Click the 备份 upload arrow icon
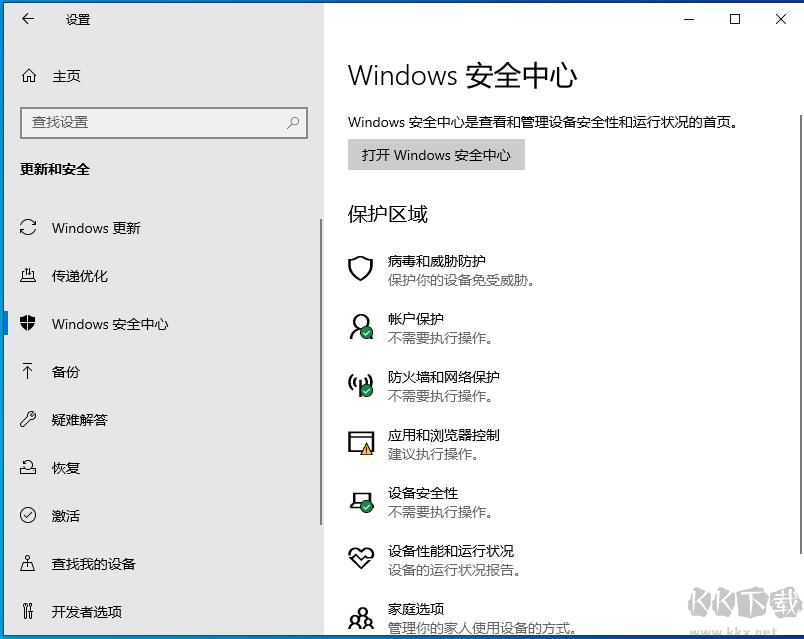The image size is (804, 639). coord(27,371)
